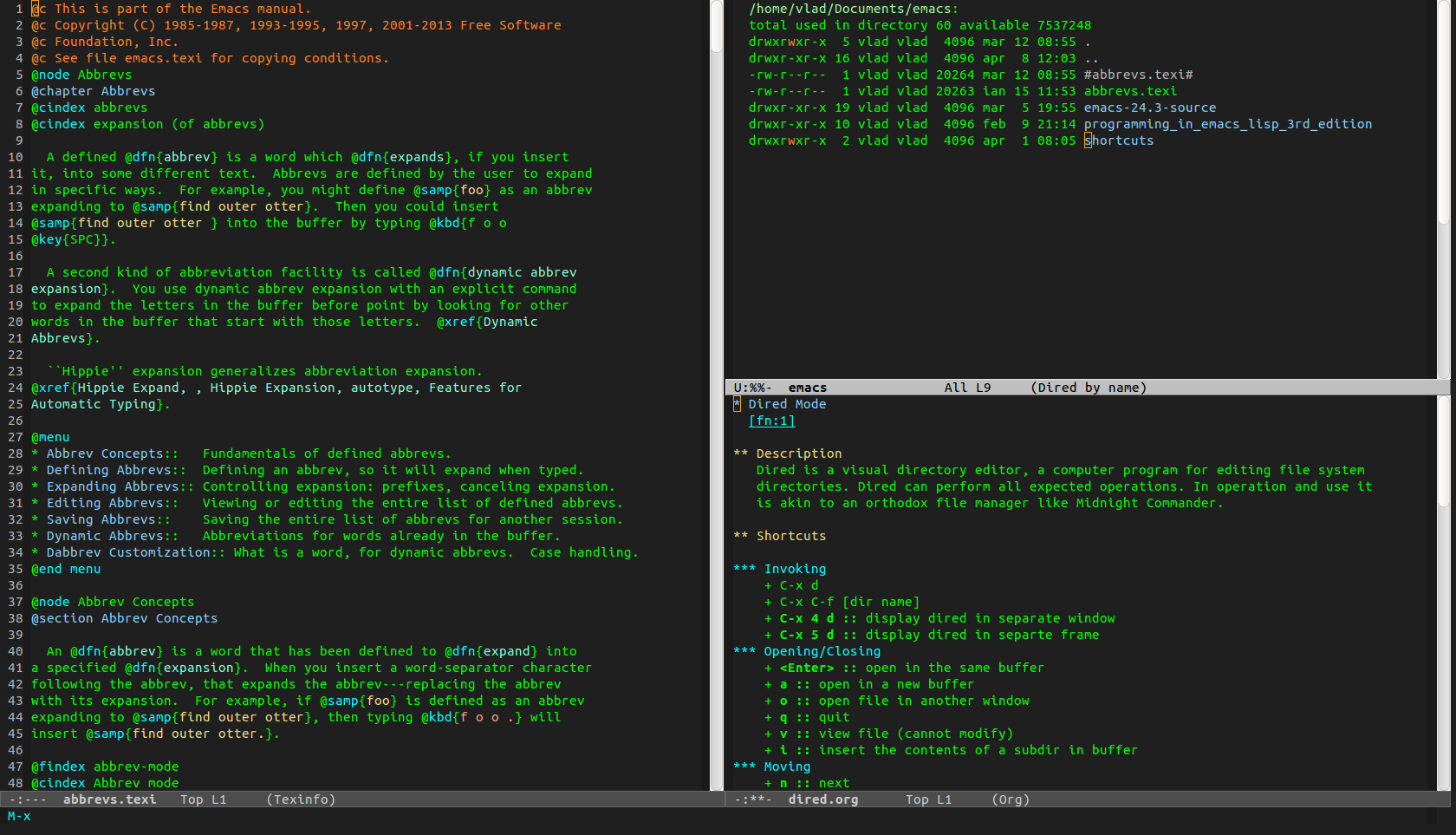Open abbrevs.texi file in dired listing

[1130, 91]
